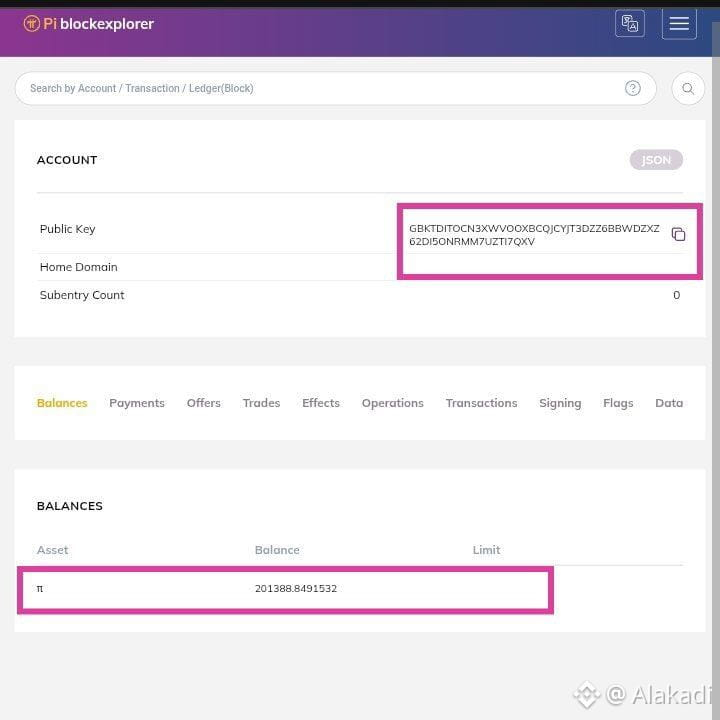Copy the public key using copy icon

[678, 234]
